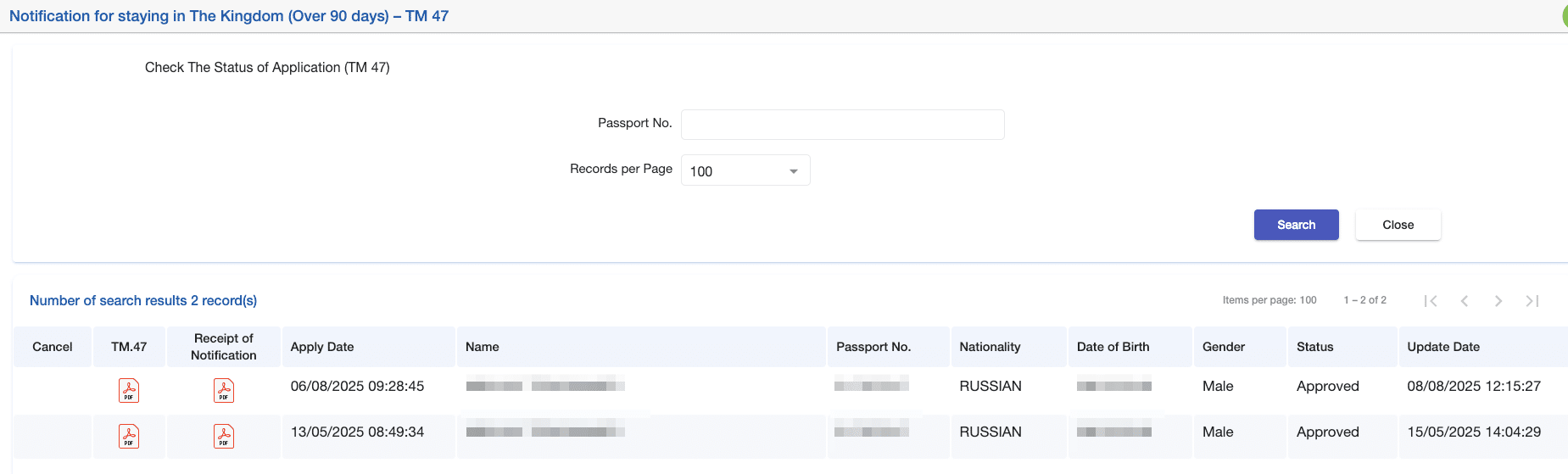Click the Date of Birth column header

1113,347
